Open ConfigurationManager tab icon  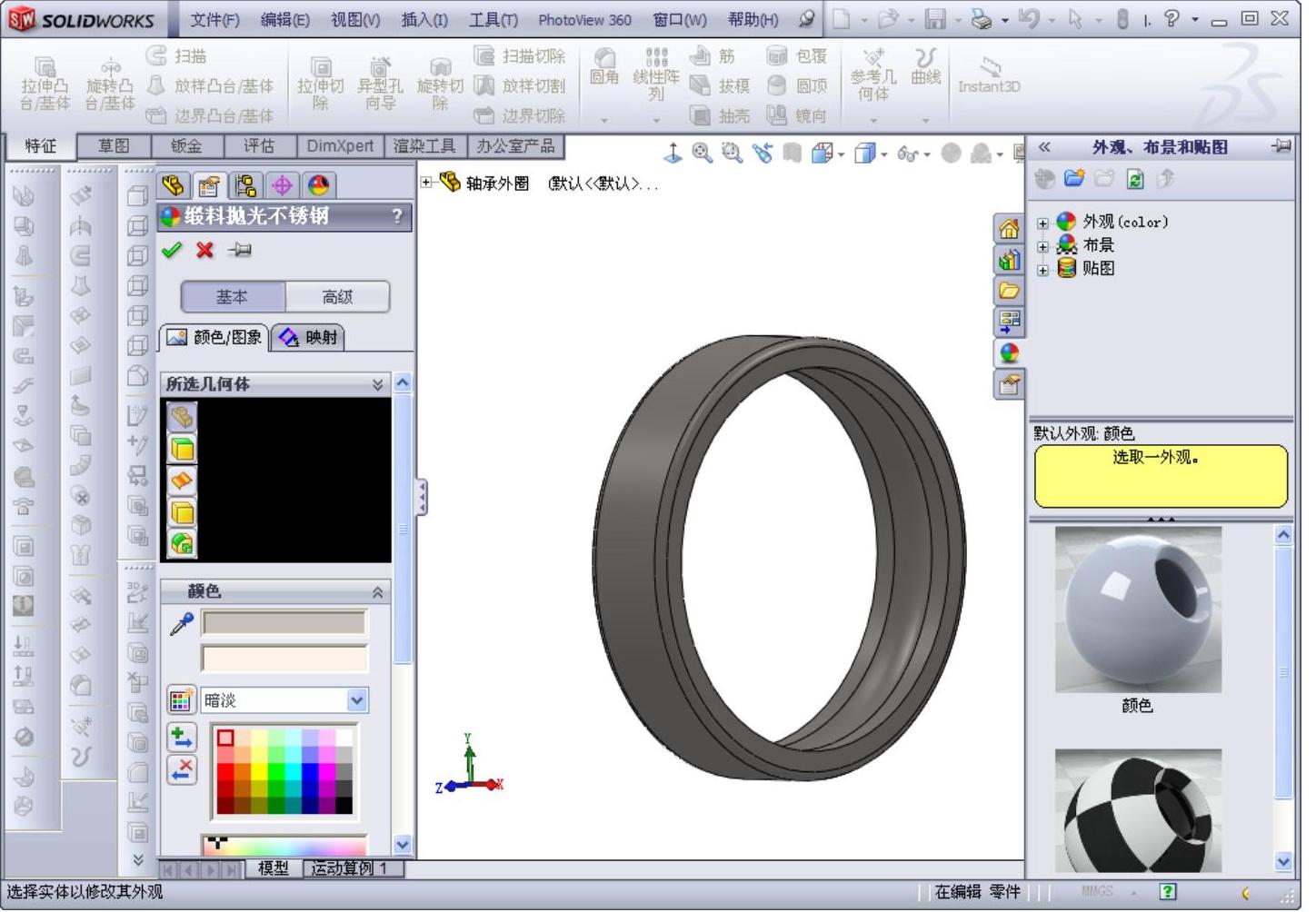click(x=245, y=185)
